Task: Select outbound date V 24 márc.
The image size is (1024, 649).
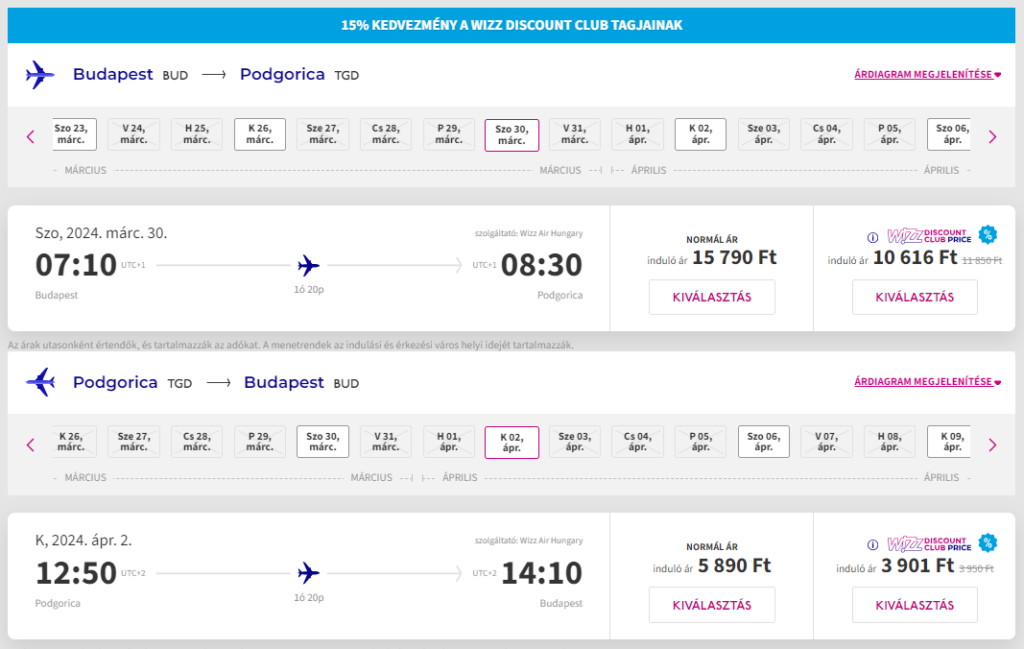Action: coord(134,135)
